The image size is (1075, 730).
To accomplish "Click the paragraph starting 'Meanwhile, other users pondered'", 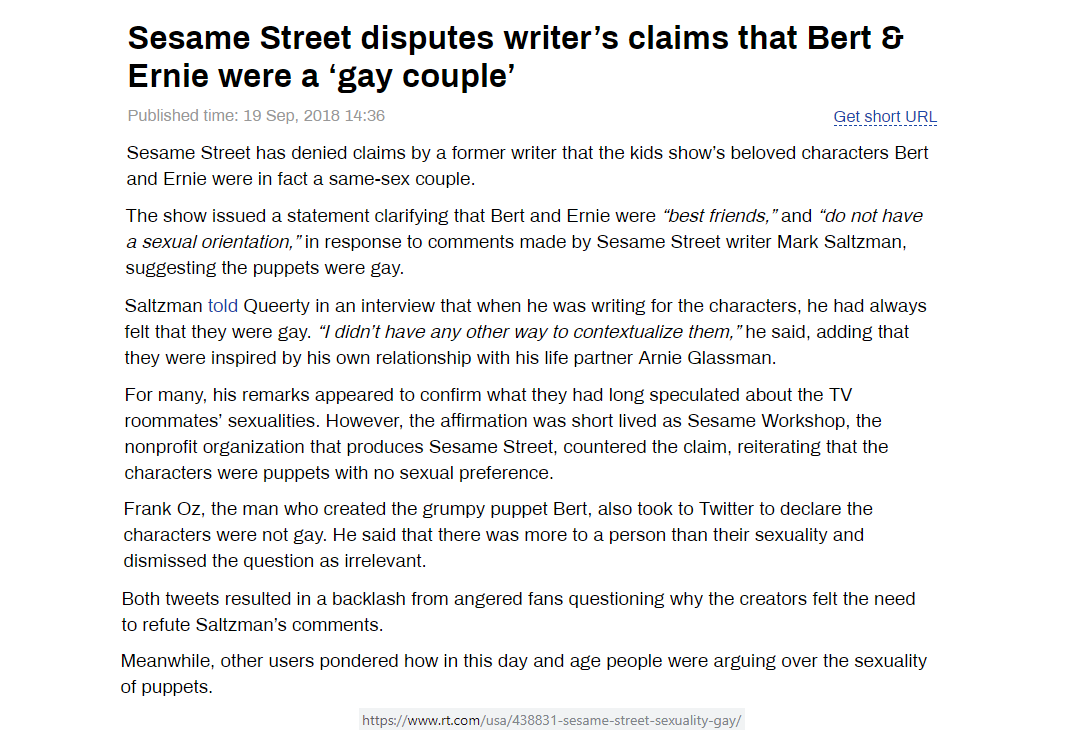I will coord(524,674).
